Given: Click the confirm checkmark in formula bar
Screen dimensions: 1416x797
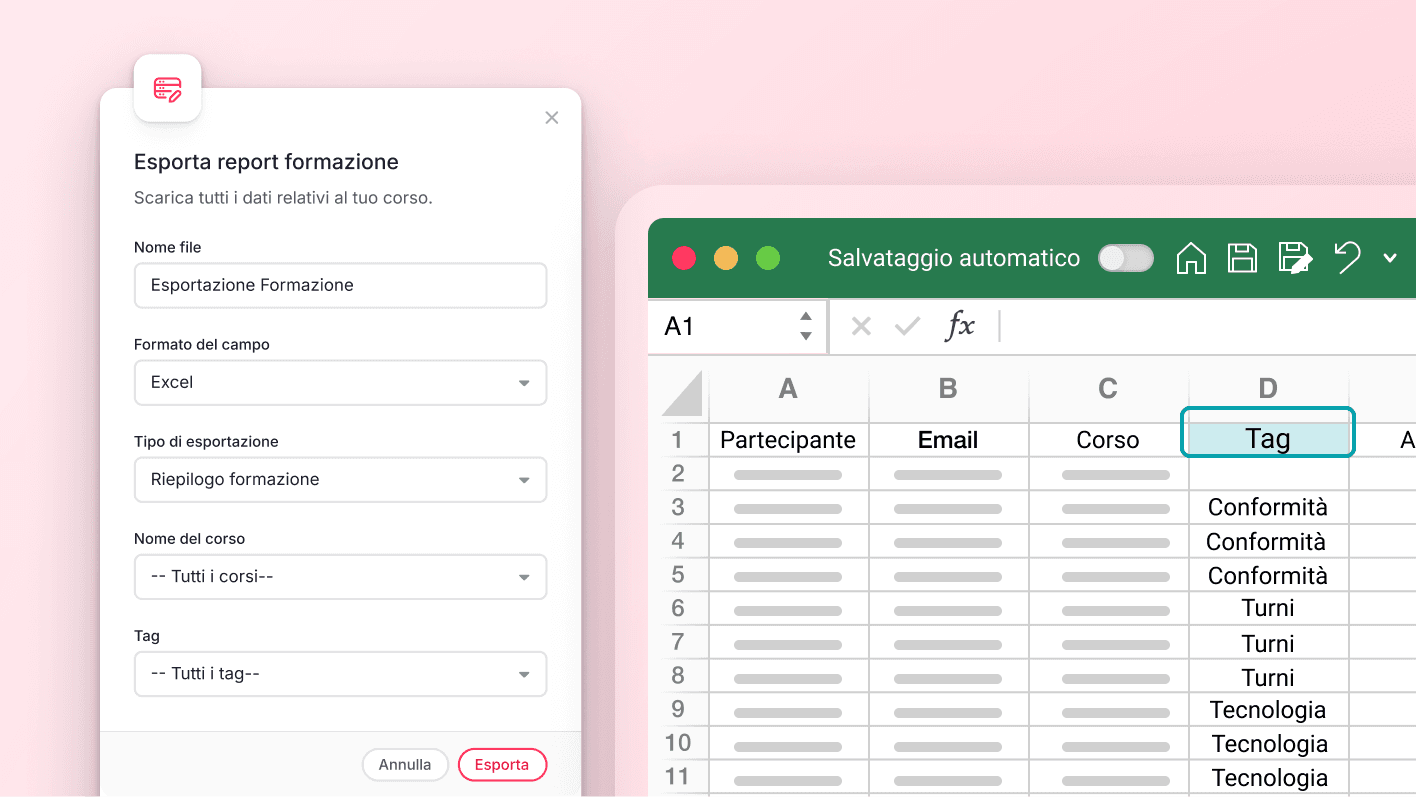Looking at the screenshot, I should pos(907,326).
